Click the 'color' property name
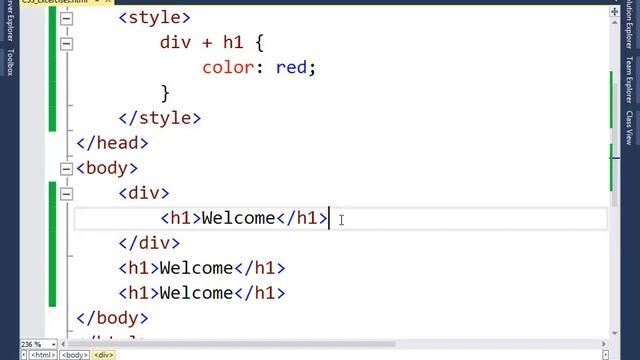The height and width of the screenshot is (360, 640). click(x=228, y=68)
